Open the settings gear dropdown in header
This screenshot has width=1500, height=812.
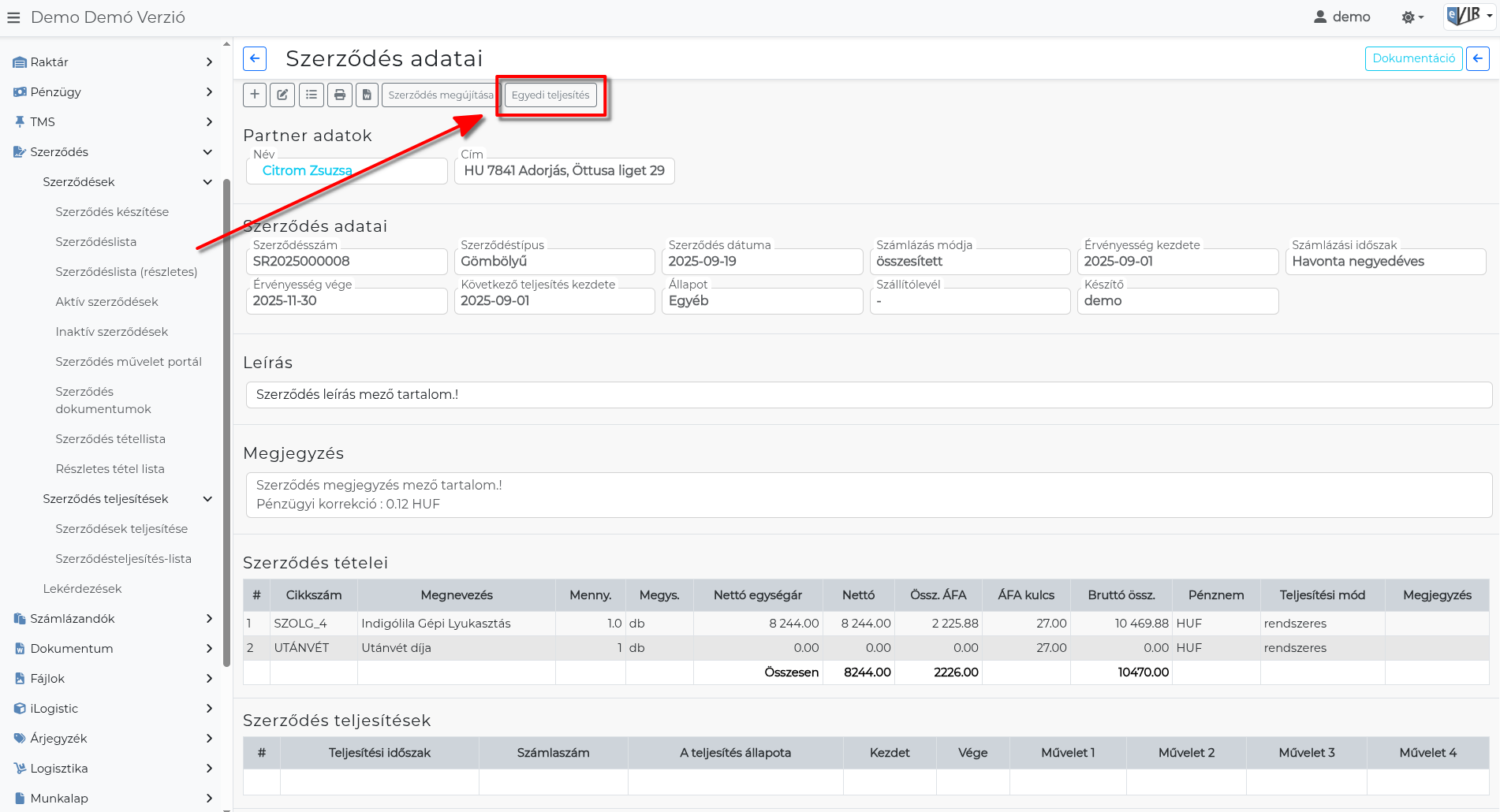tap(1412, 17)
